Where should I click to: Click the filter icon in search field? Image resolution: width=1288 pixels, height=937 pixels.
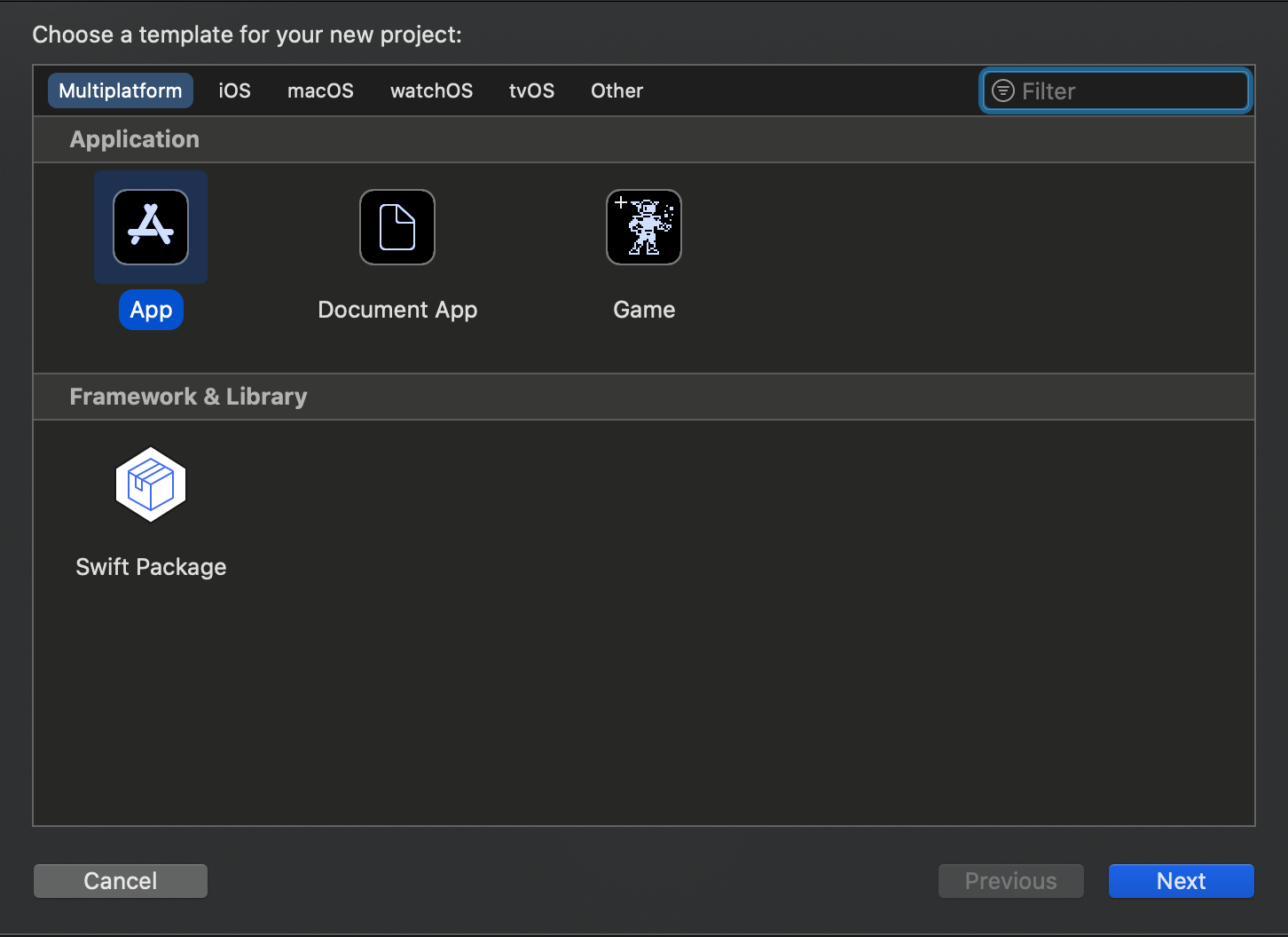click(1003, 91)
